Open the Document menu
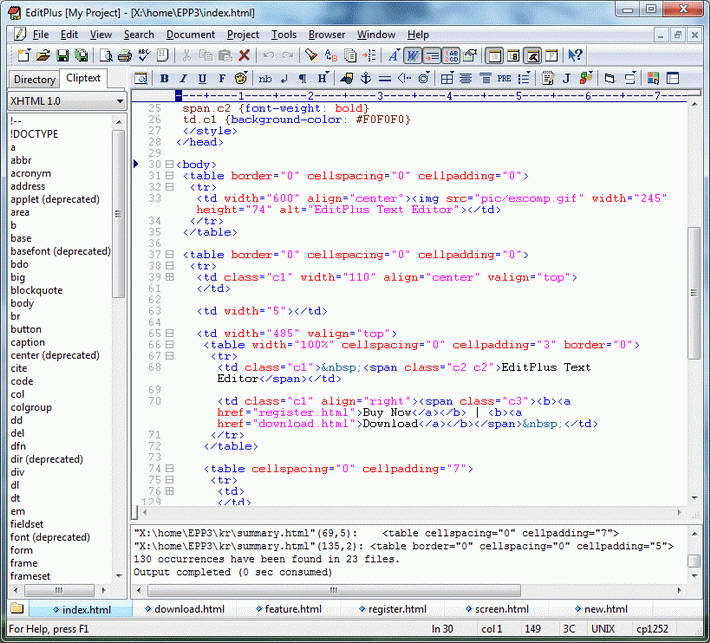Viewport: 710px width, 643px height. 190,34
